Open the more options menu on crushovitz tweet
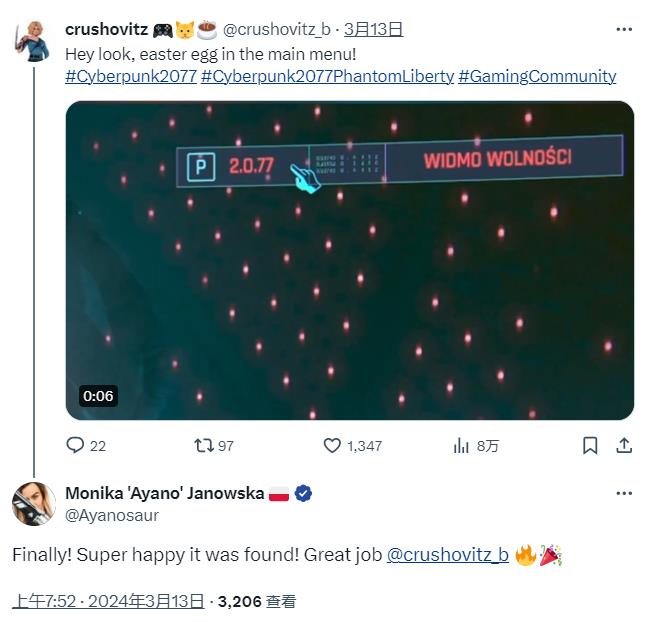This screenshot has width=645, height=622. [x=624, y=29]
